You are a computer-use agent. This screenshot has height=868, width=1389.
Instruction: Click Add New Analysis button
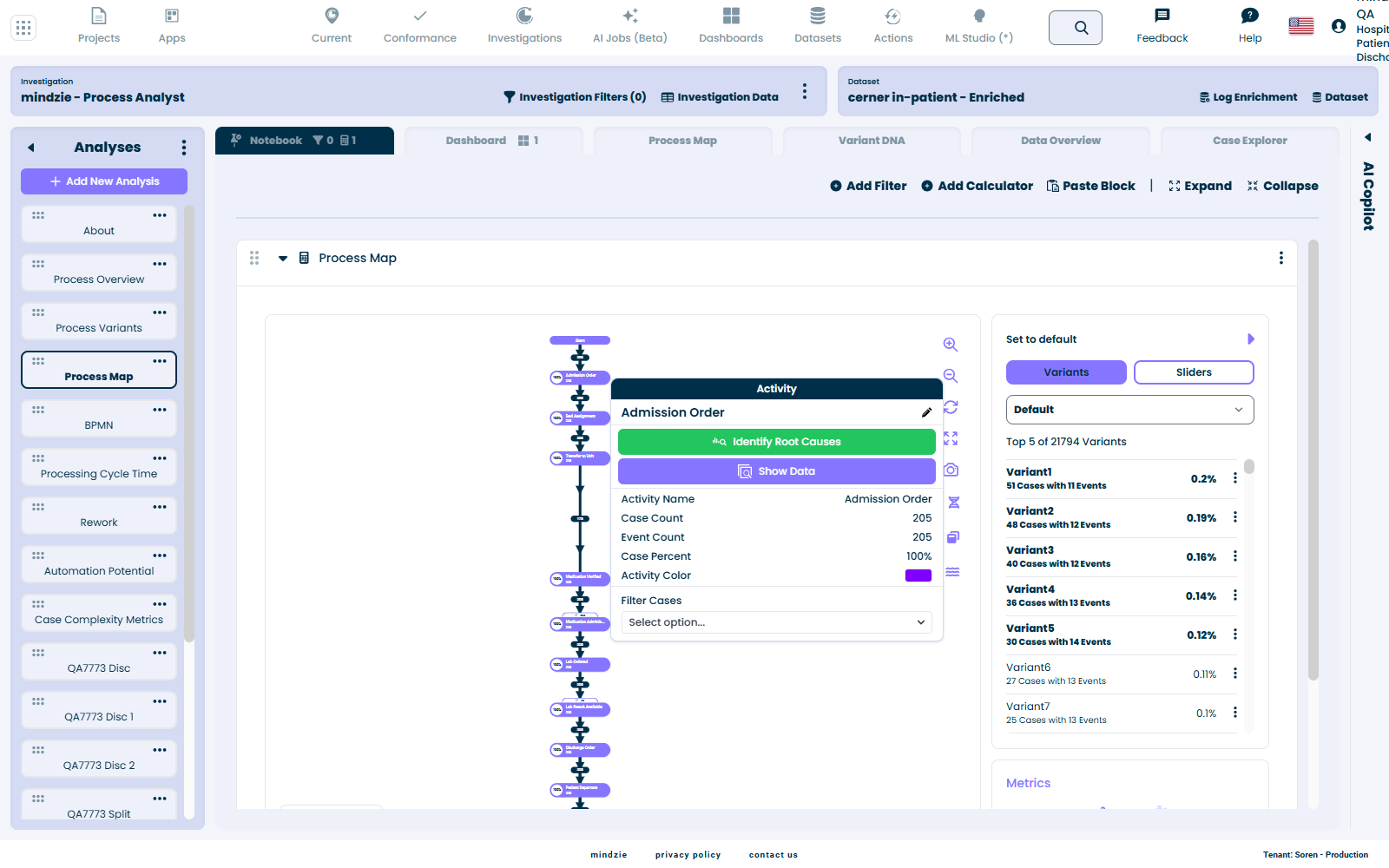pos(104,181)
